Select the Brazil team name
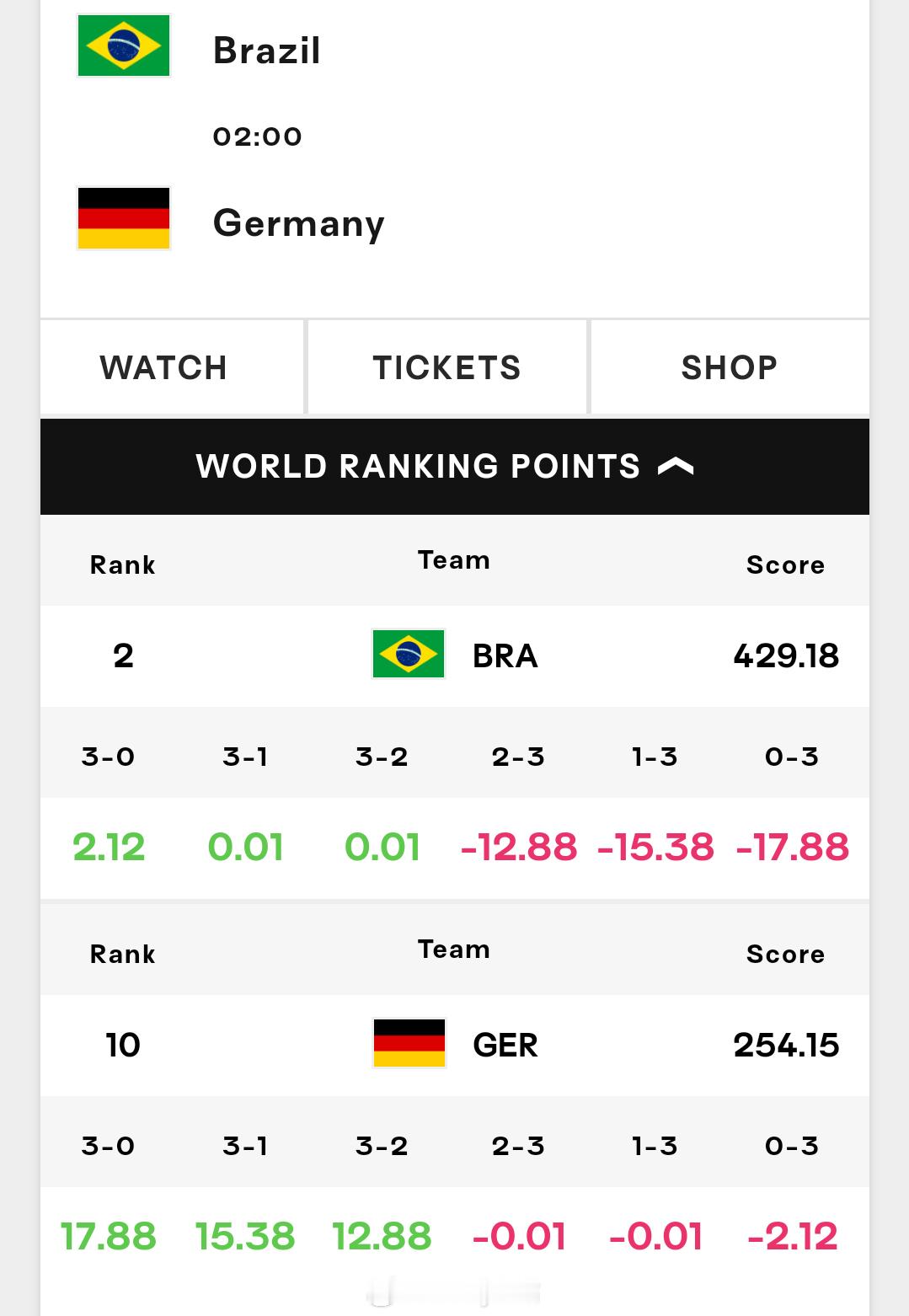This screenshot has width=909, height=1316. click(x=266, y=50)
